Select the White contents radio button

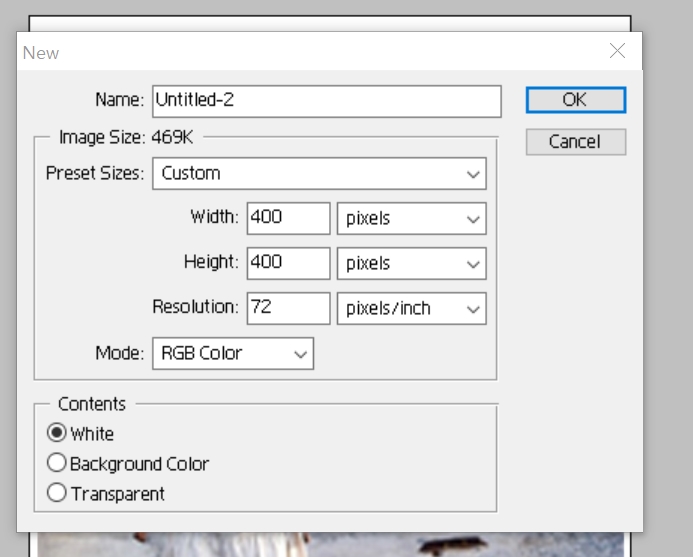(57, 433)
